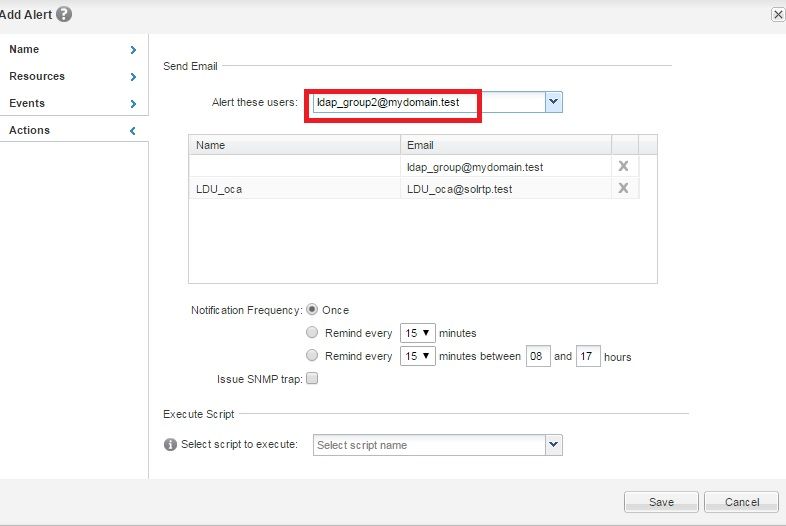Click the Cancel button
The height and width of the screenshot is (526, 786).
[x=741, y=502]
